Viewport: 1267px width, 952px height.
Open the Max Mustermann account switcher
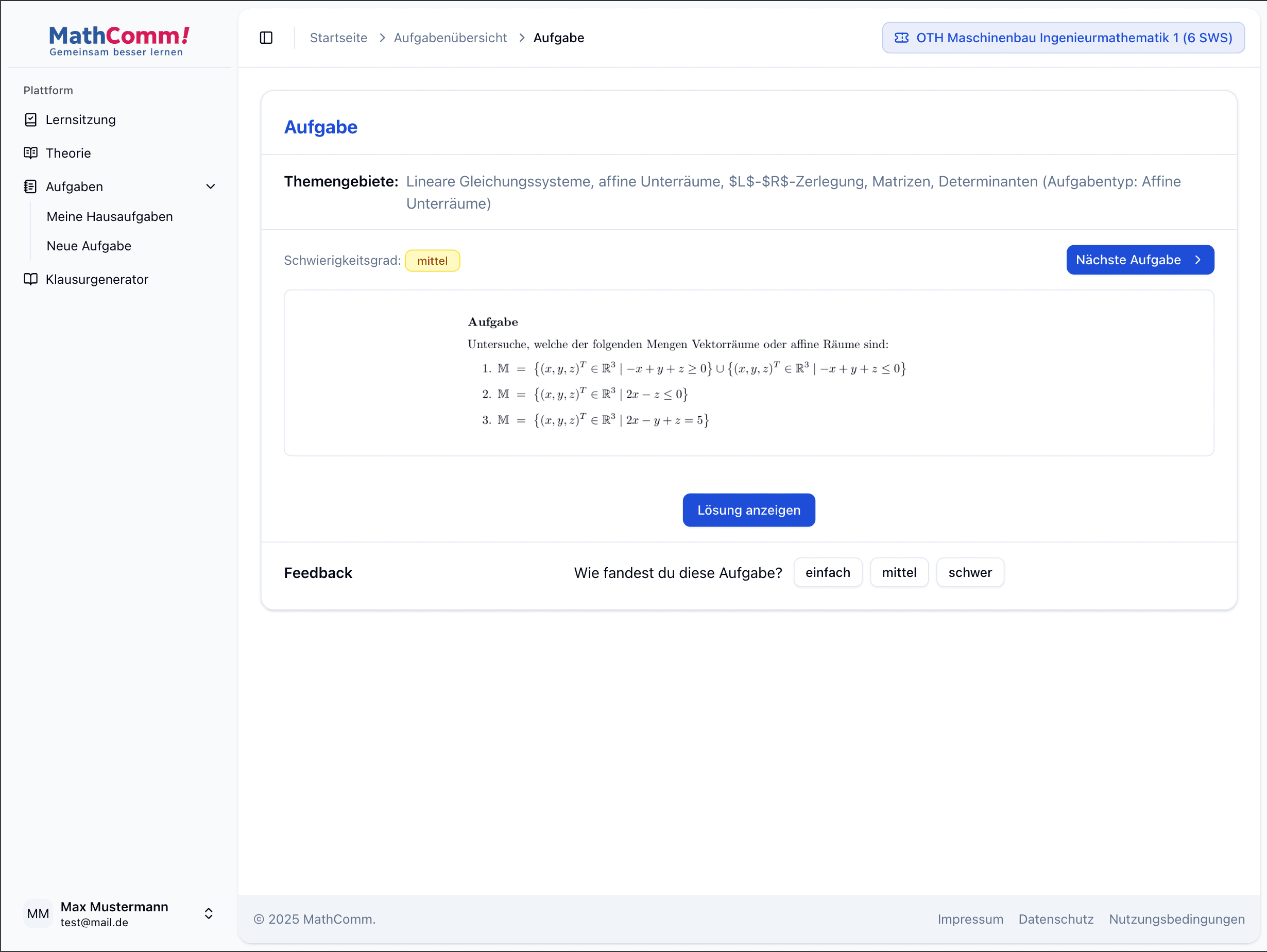(209, 914)
